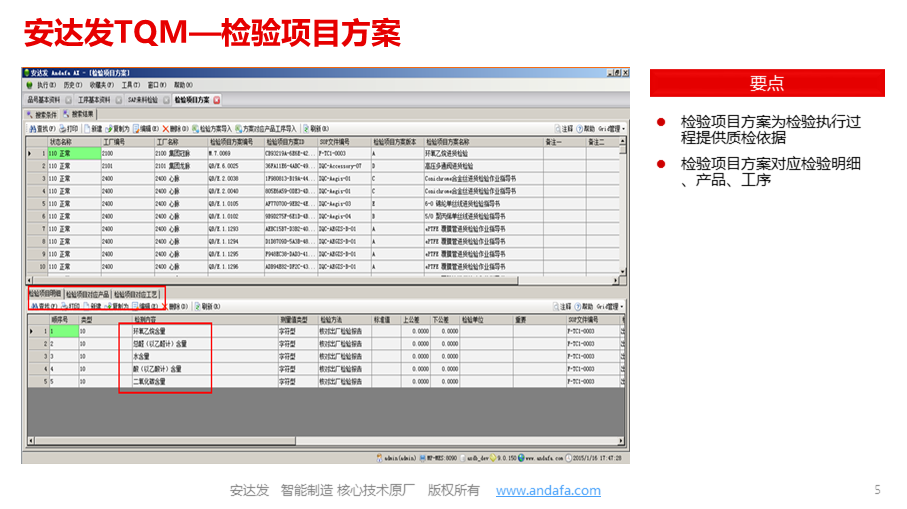Open the 收藏夹 menu
The height and width of the screenshot is (509, 907).
pos(102,85)
